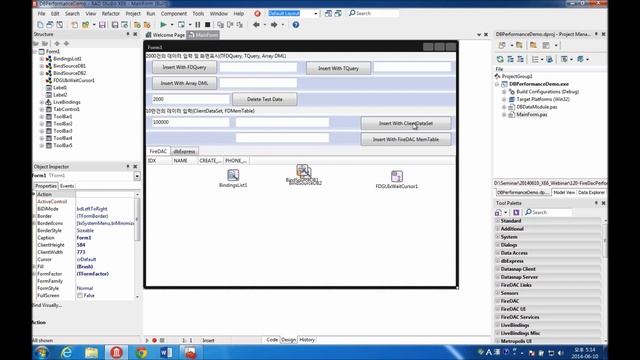The height and width of the screenshot is (360, 640).
Task: Open Internet Explorer from the taskbar
Action: [66, 353]
